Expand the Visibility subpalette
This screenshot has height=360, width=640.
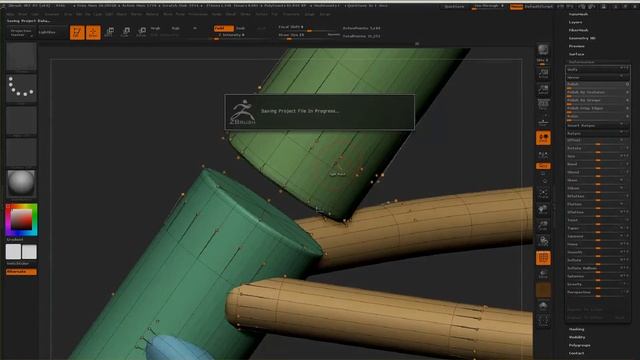[x=577, y=338]
